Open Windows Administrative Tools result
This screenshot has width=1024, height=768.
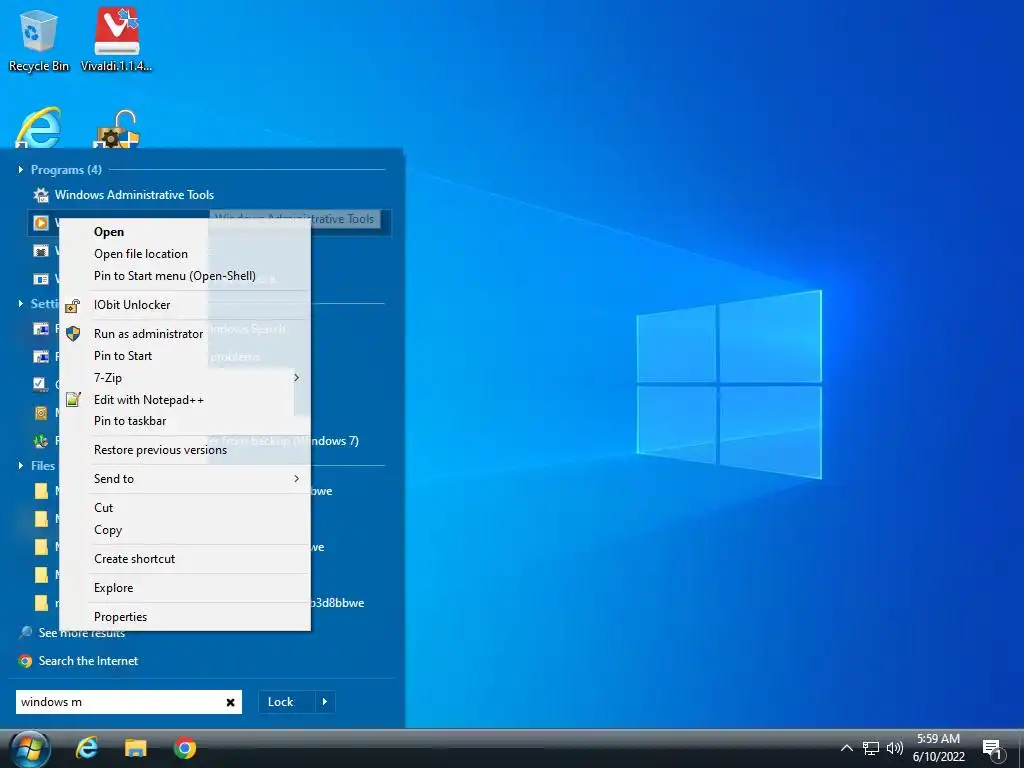pyautogui.click(x=135, y=195)
